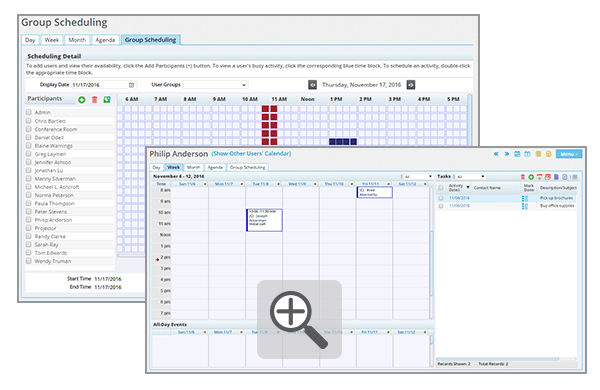This screenshot has width=600, height=390.
Task: Click the Activity Date sort arrow
Action: [x=468, y=187]
